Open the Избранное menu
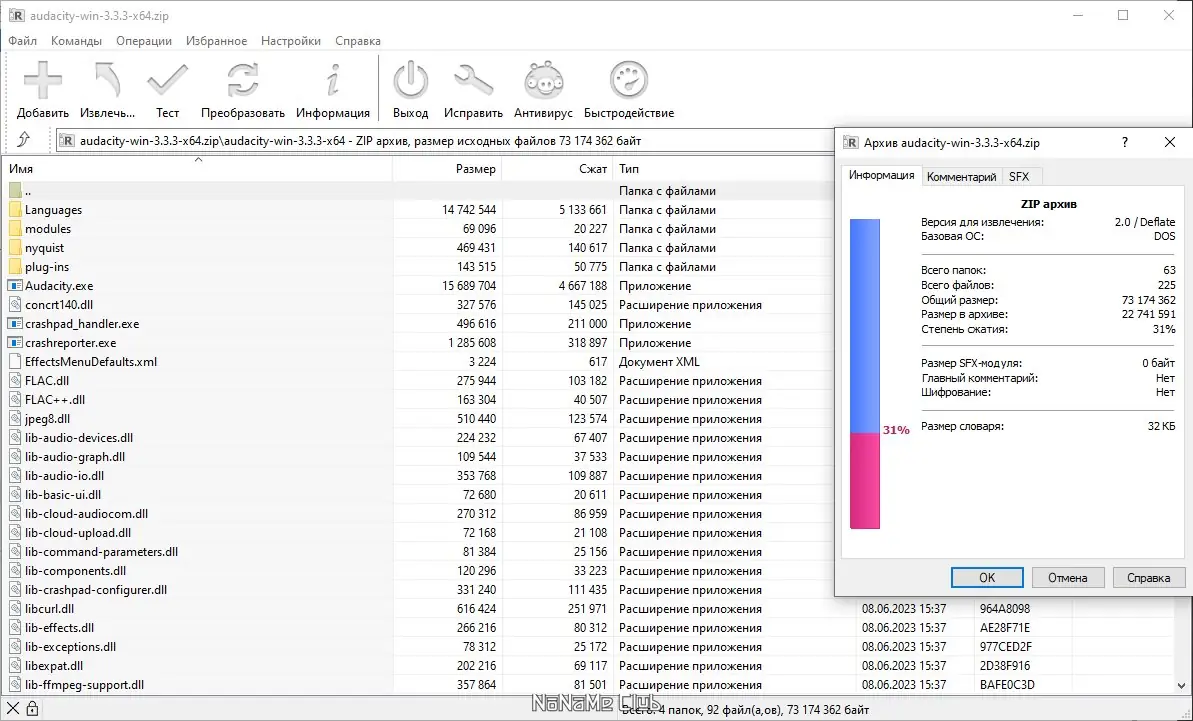Screen dimensions: 1193x721 click(x=216, y=41)
